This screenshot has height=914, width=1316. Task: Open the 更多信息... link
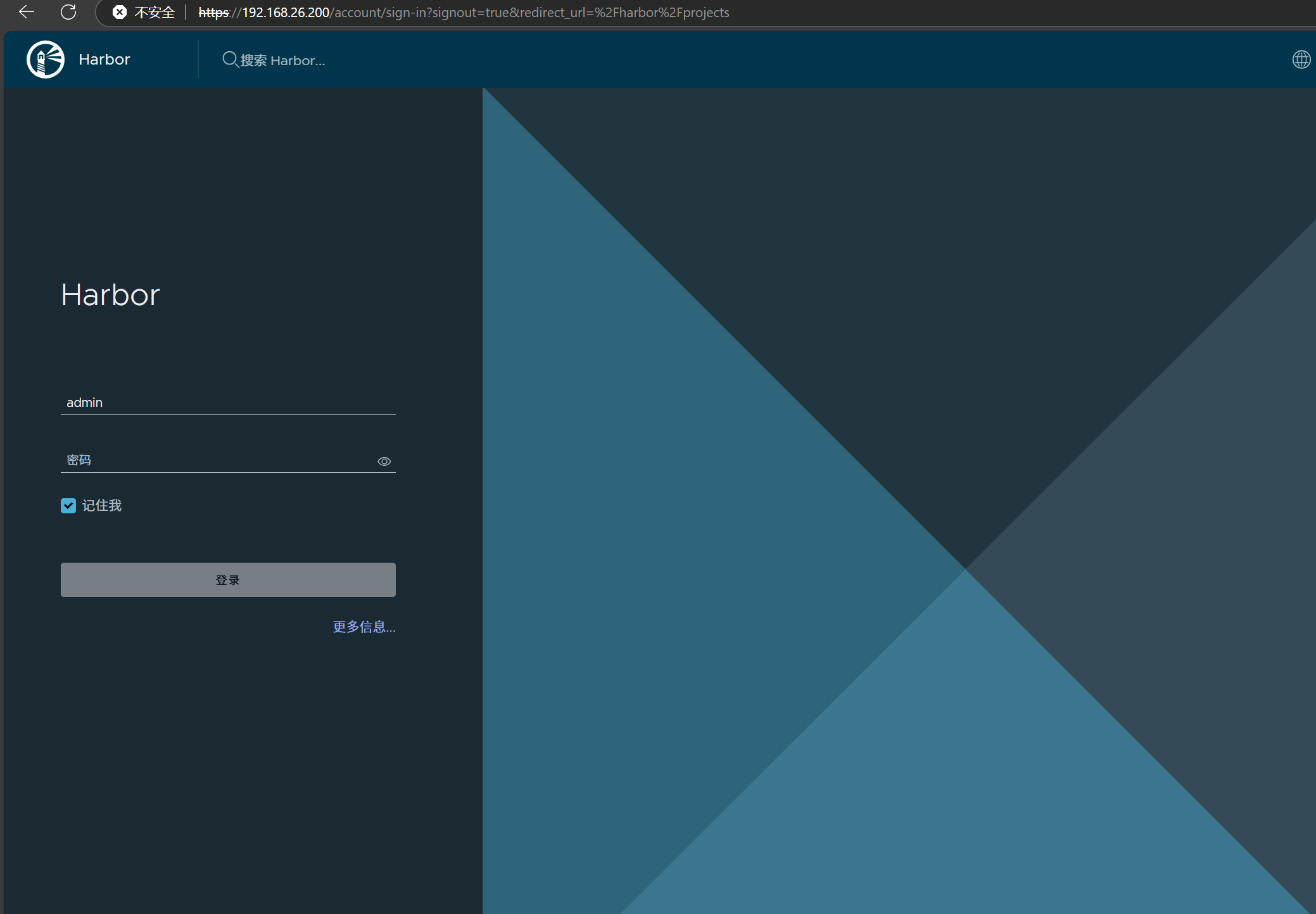[364, 627]
